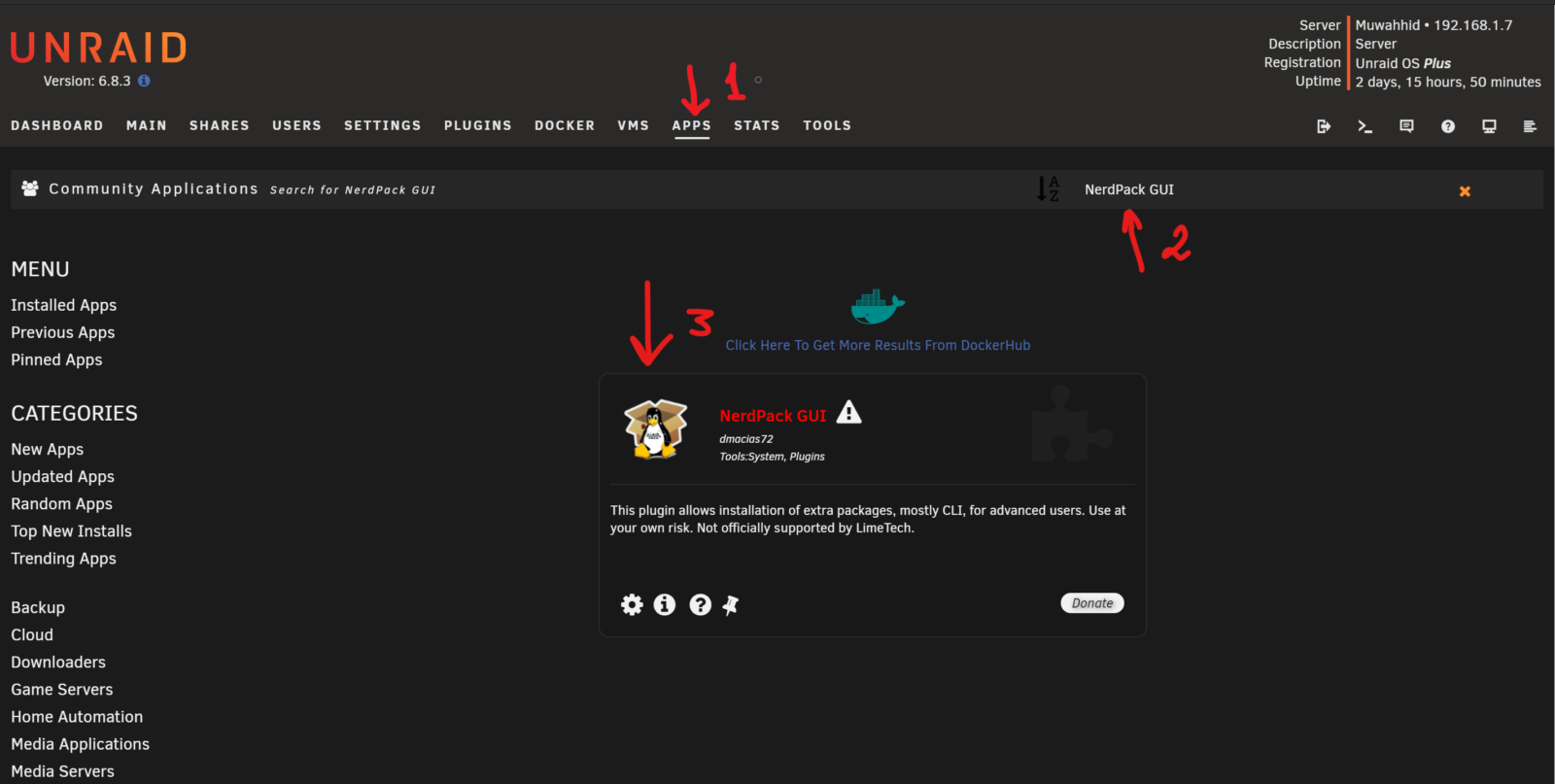The width and height of the screenshot is (1555, 784).
Task: Click the Donate button
Action: (x=1092, y=603)
